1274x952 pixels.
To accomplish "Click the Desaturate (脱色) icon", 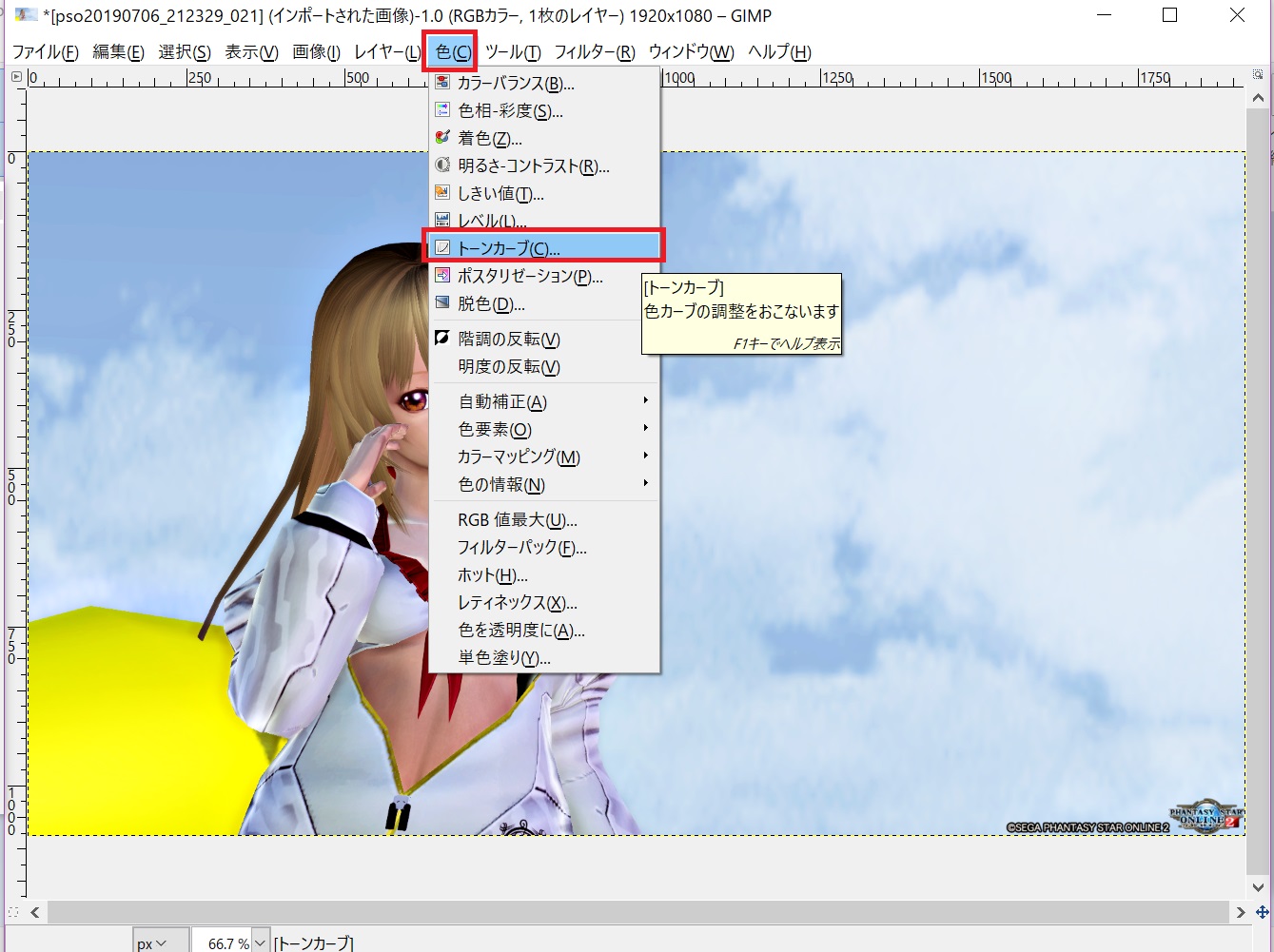I will click(x=441, y=303).
